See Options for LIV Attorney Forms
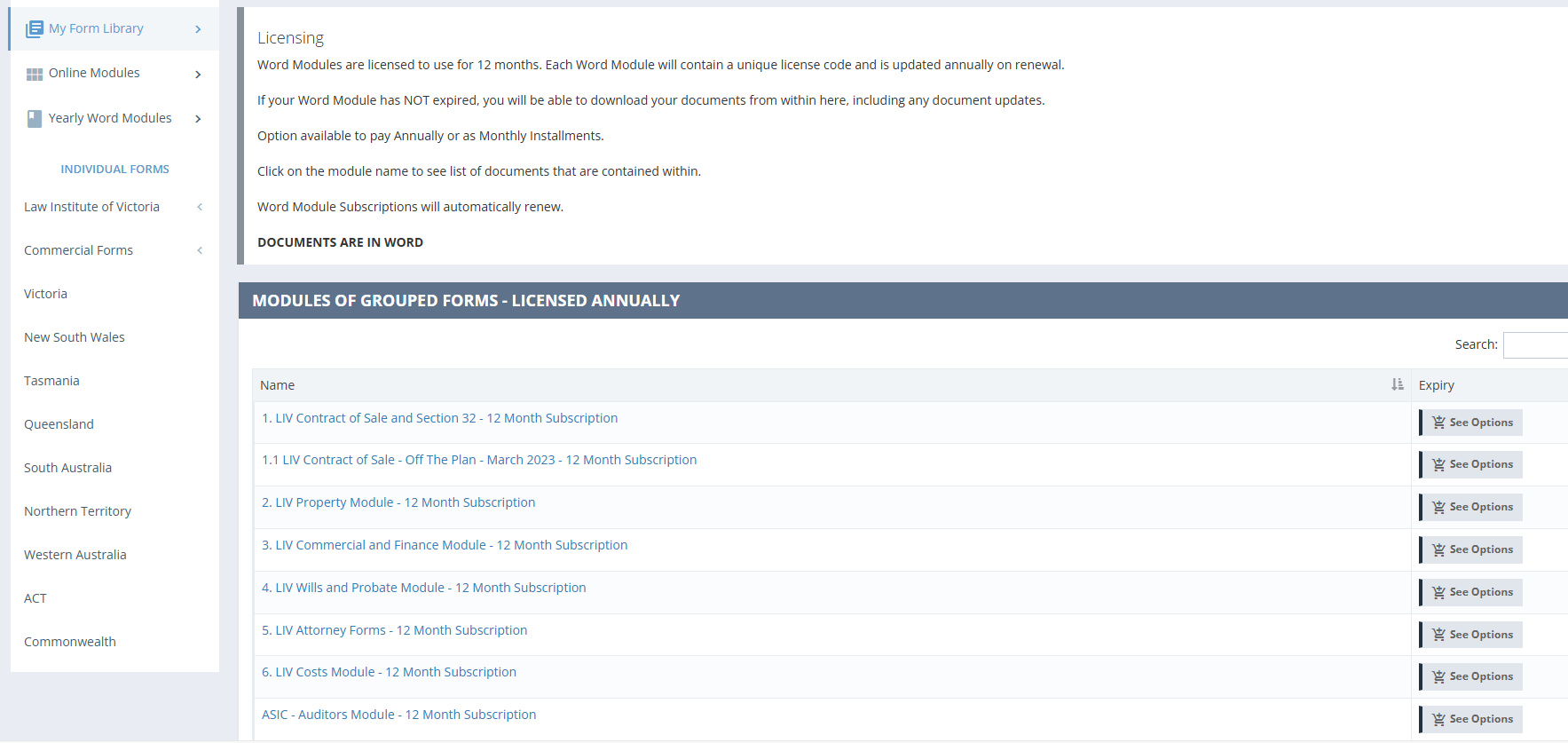1568x743 pixels. coord(1471,635)
